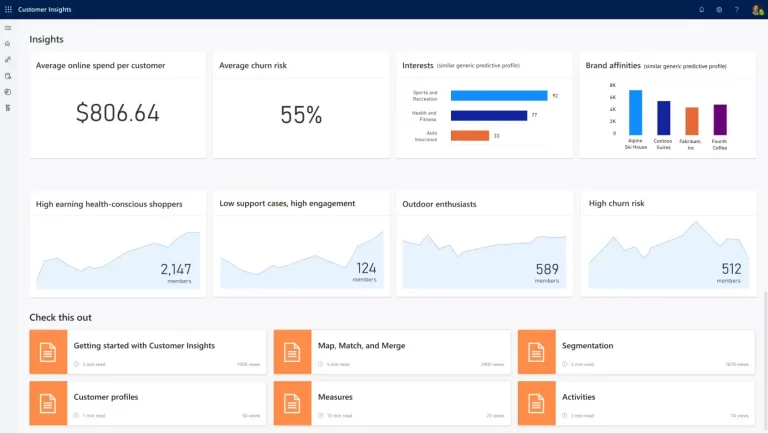
Task: Click the Measures orange document icon
Action: [x=291, y=403]
